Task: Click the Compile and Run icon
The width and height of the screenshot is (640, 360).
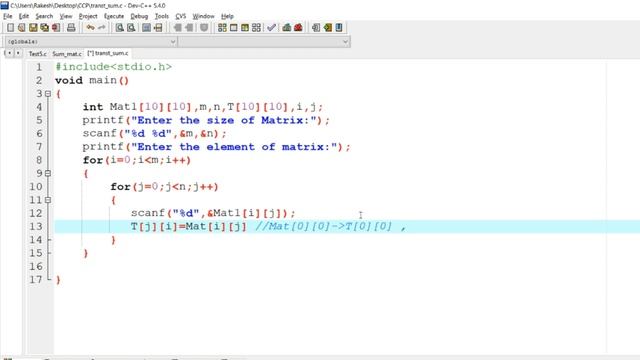Action: point(245,28)
